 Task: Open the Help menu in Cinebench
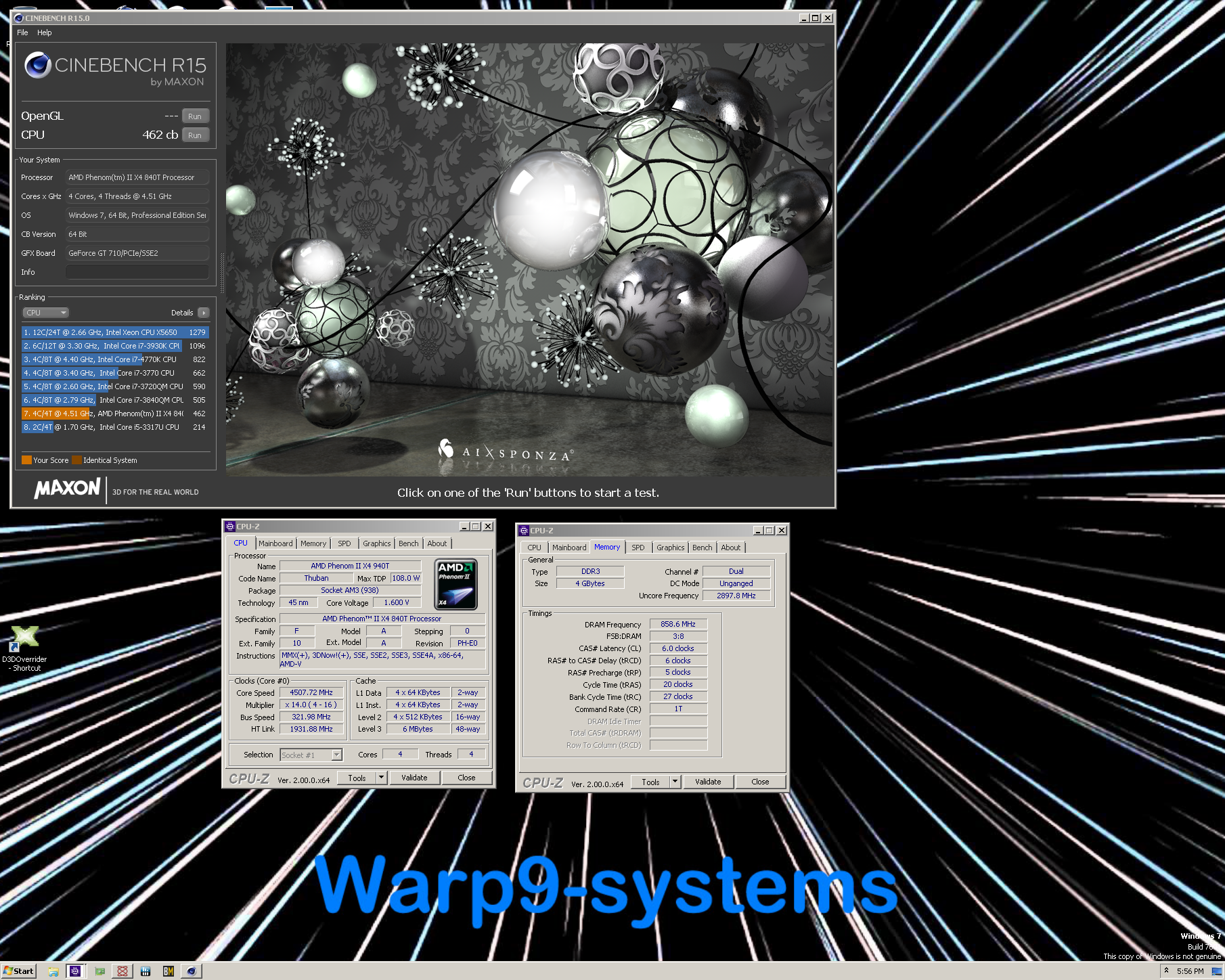tap(45, 32)
